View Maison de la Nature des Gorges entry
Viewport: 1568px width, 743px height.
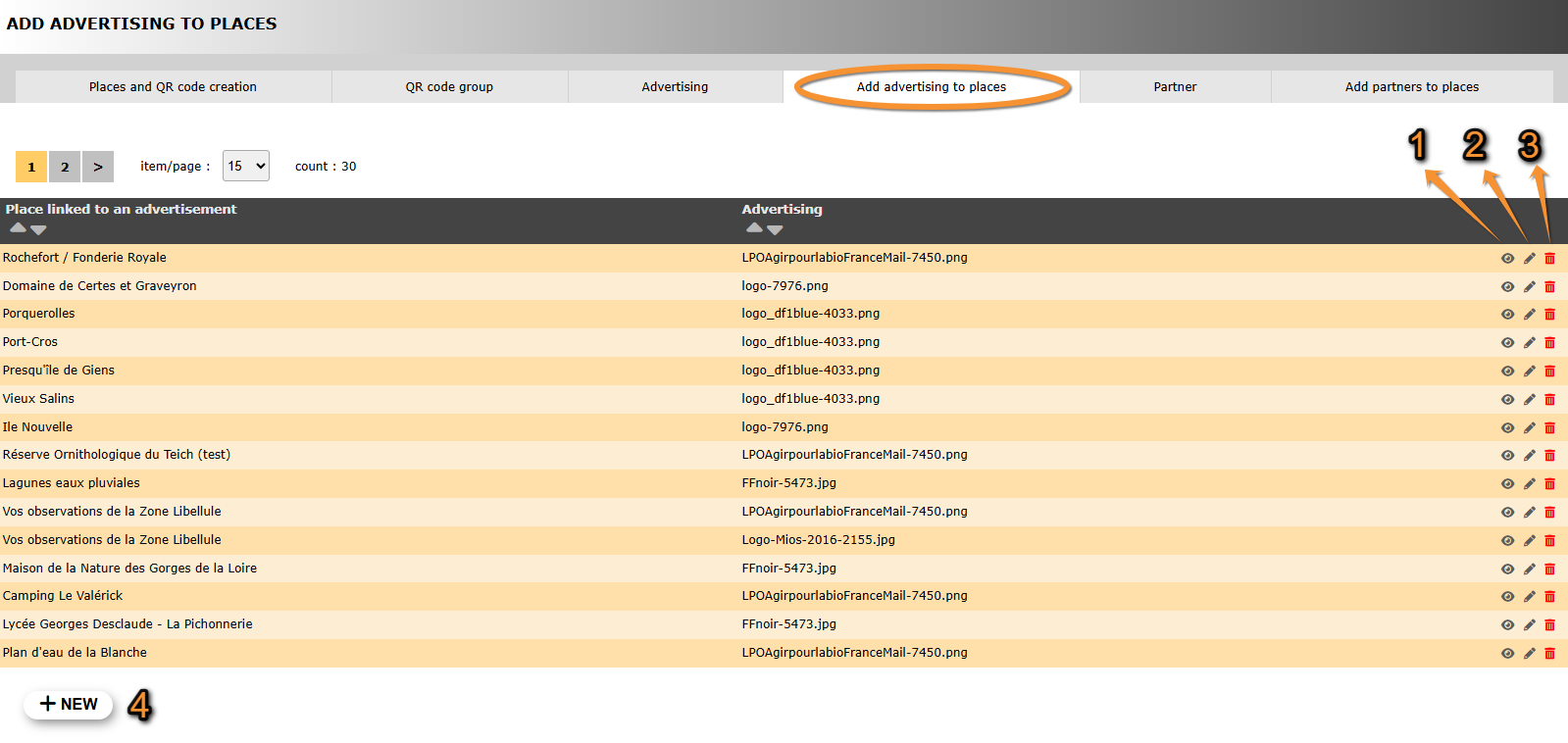(x=1507, y=570)
